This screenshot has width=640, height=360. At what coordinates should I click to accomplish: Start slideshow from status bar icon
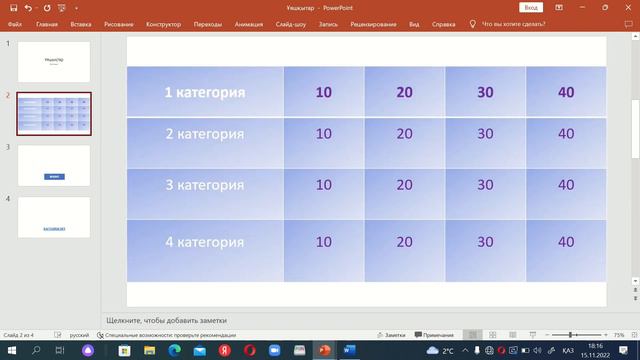click(533, 335)
